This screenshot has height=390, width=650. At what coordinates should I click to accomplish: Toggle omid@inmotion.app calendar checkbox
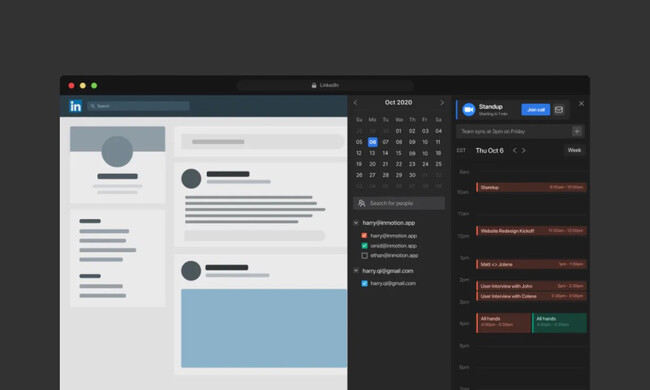[364, 246]
